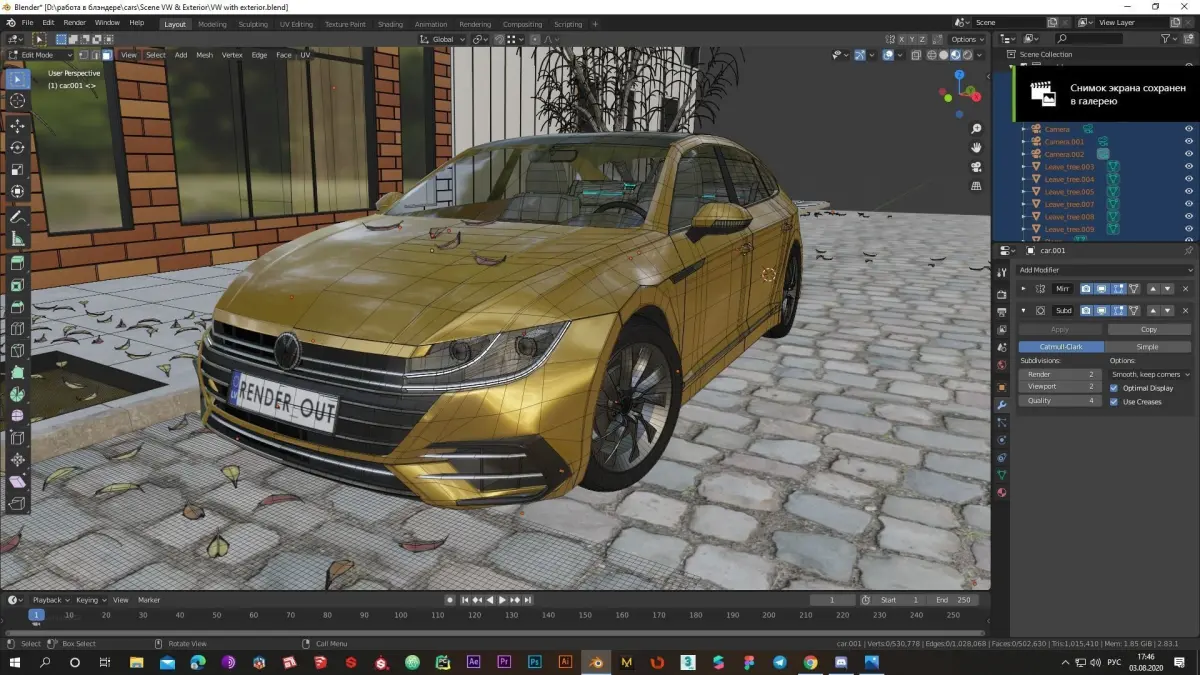The width and height of the screenshot is (1200, 675).
Task: Click the Copy modifier button
Action: pyautogui.click(x=1149, y=329)
